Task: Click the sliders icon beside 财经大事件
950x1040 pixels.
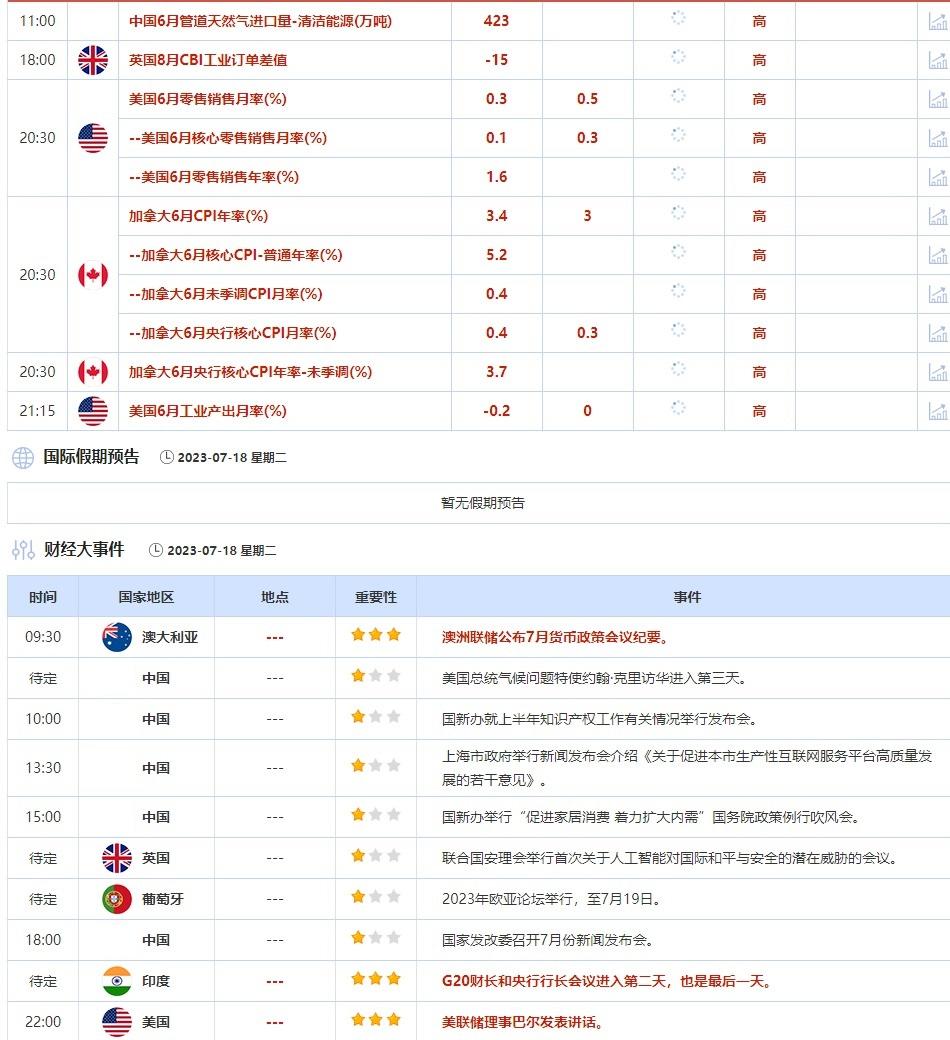Action: point(23,550)
